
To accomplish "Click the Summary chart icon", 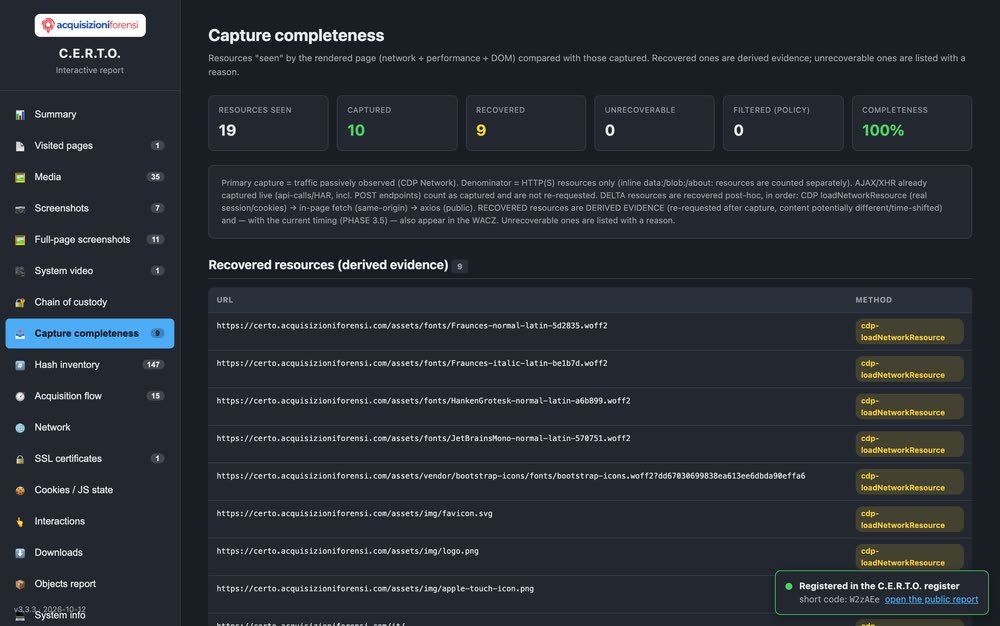I will pyautogui.click(x=20, y=115).
